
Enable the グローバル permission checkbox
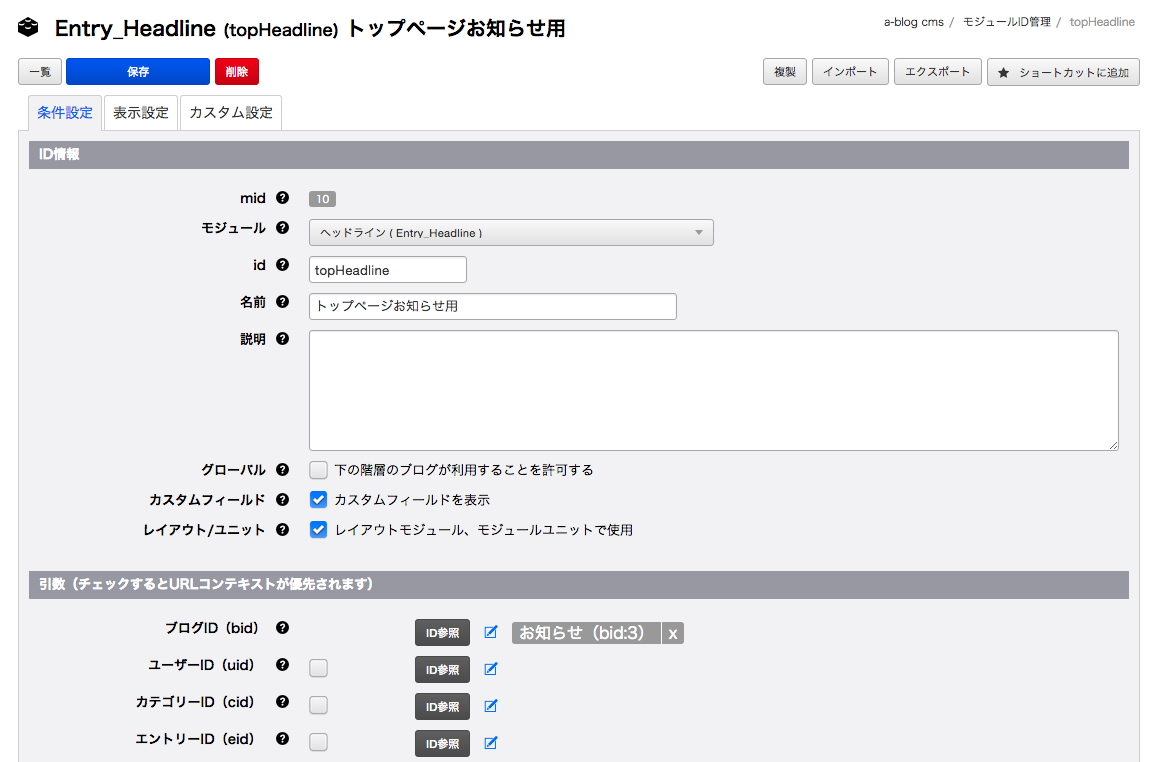318,469
